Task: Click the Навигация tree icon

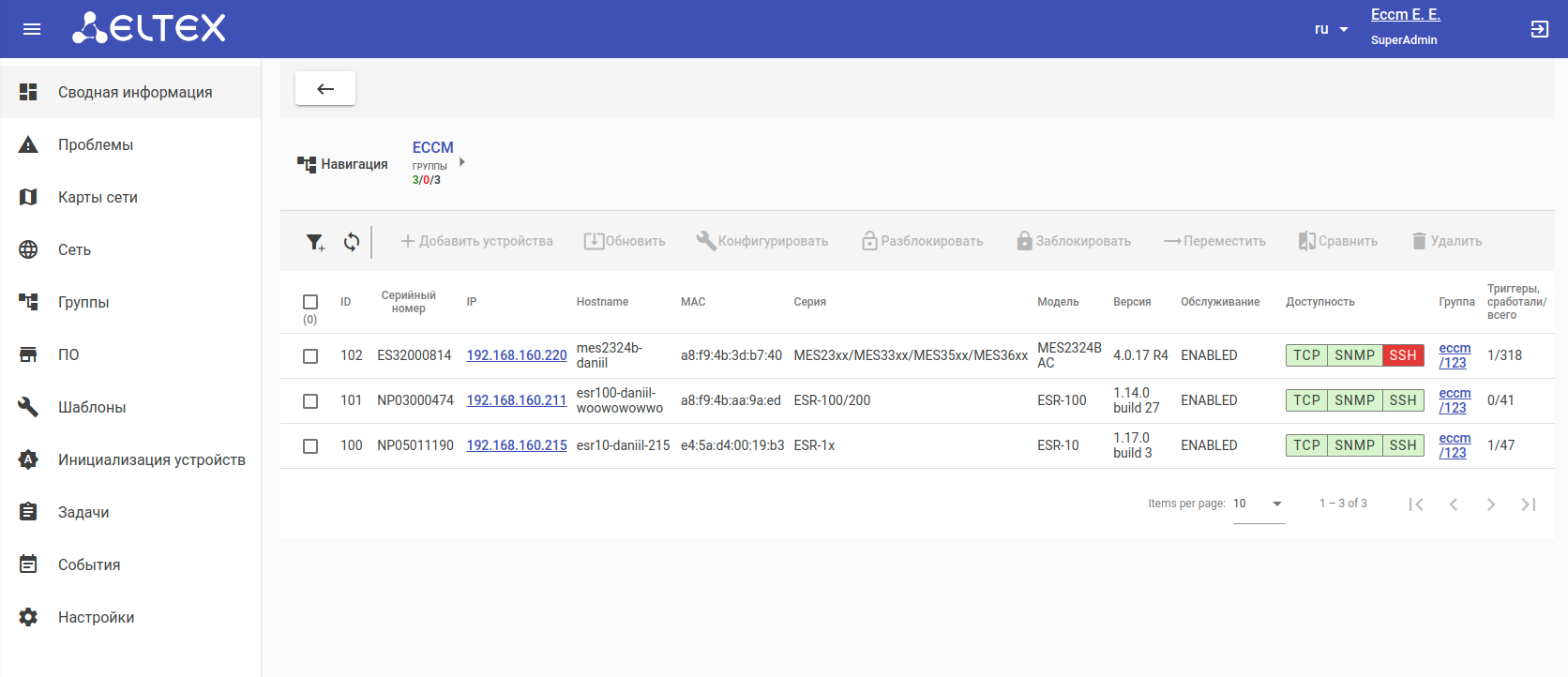Action: [307, 164]
